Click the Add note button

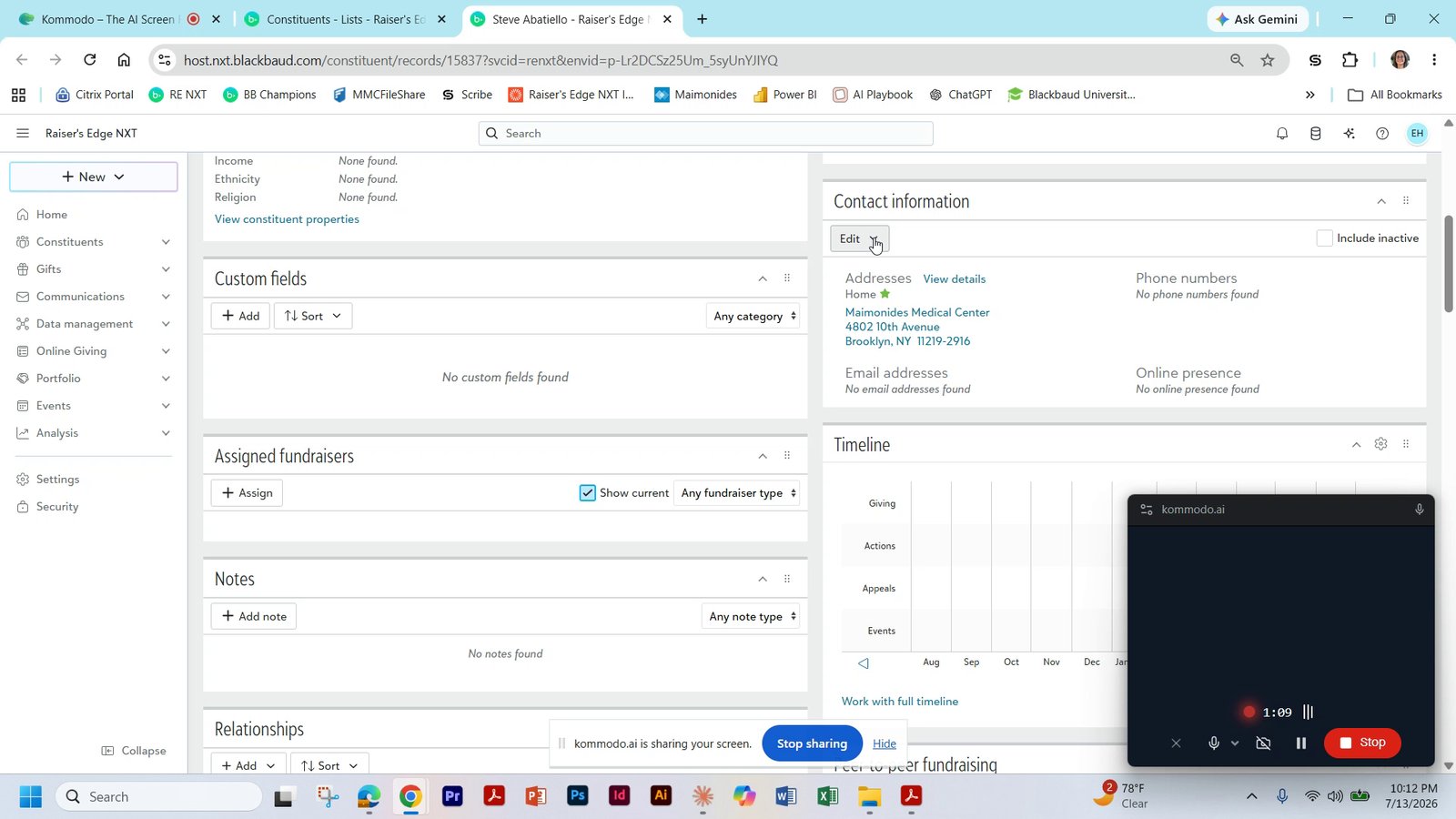point(254,616)
